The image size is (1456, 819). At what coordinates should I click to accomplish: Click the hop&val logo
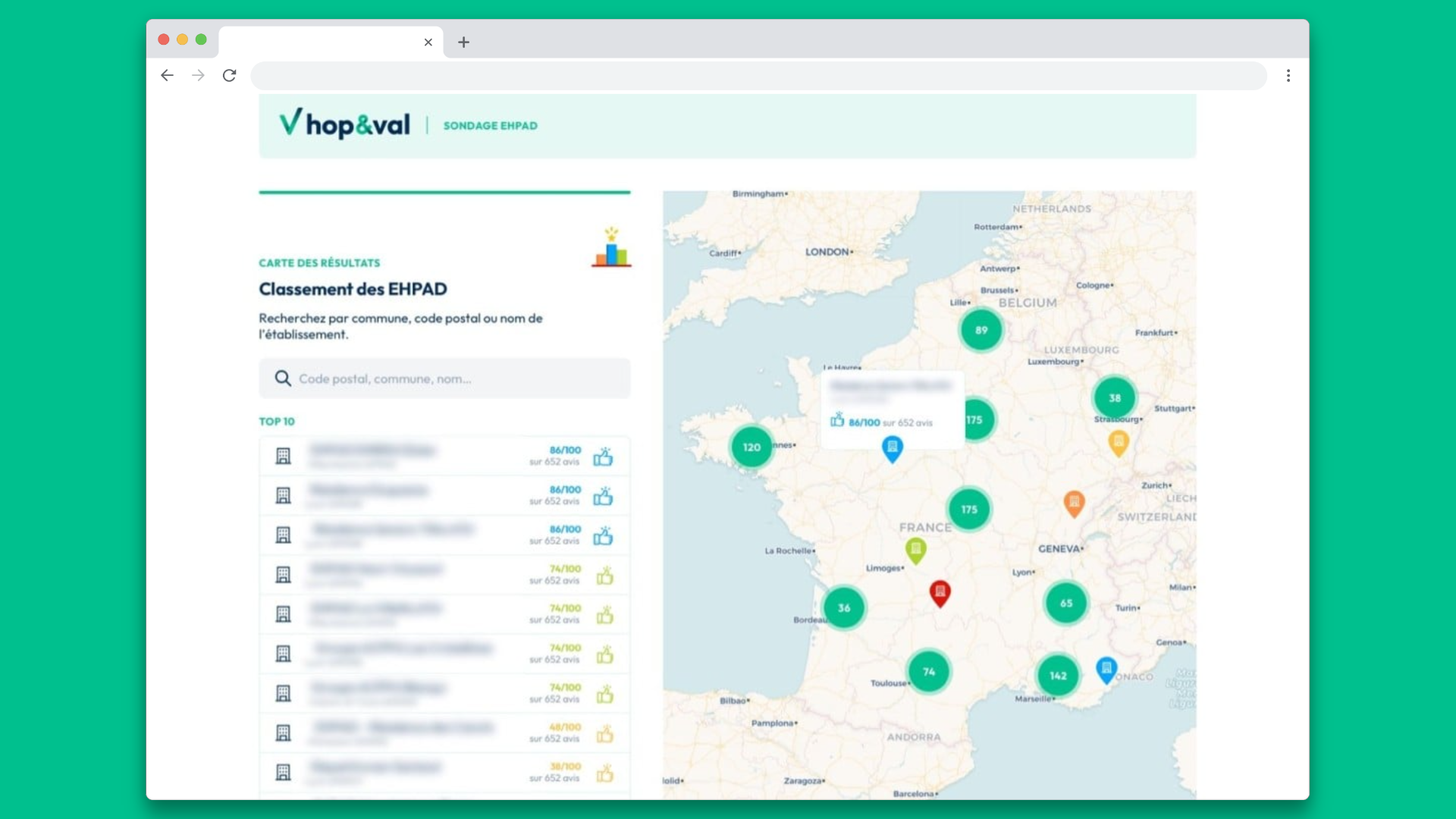pos(345,124)
